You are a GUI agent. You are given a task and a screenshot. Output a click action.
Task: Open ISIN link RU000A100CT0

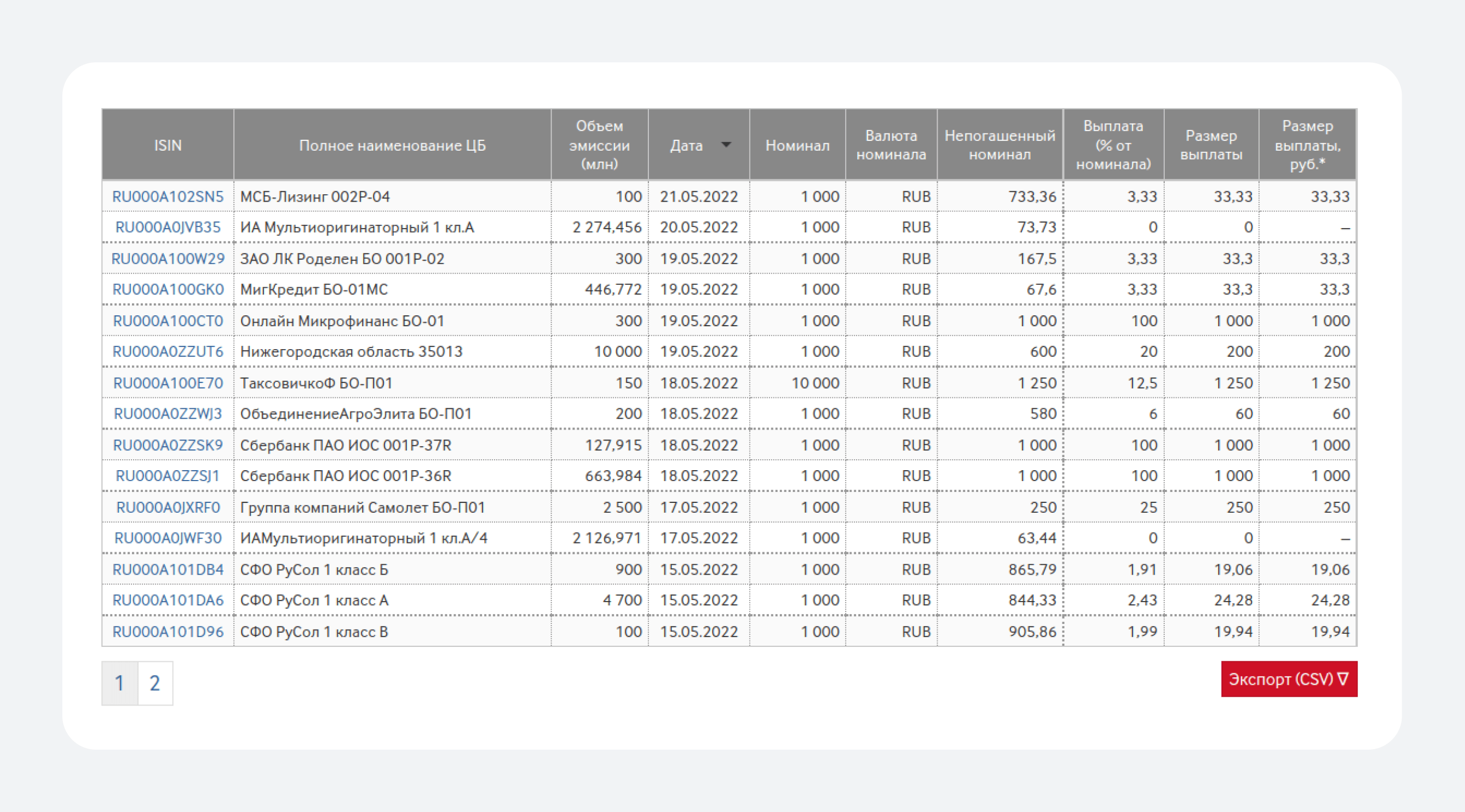(168, 321)
